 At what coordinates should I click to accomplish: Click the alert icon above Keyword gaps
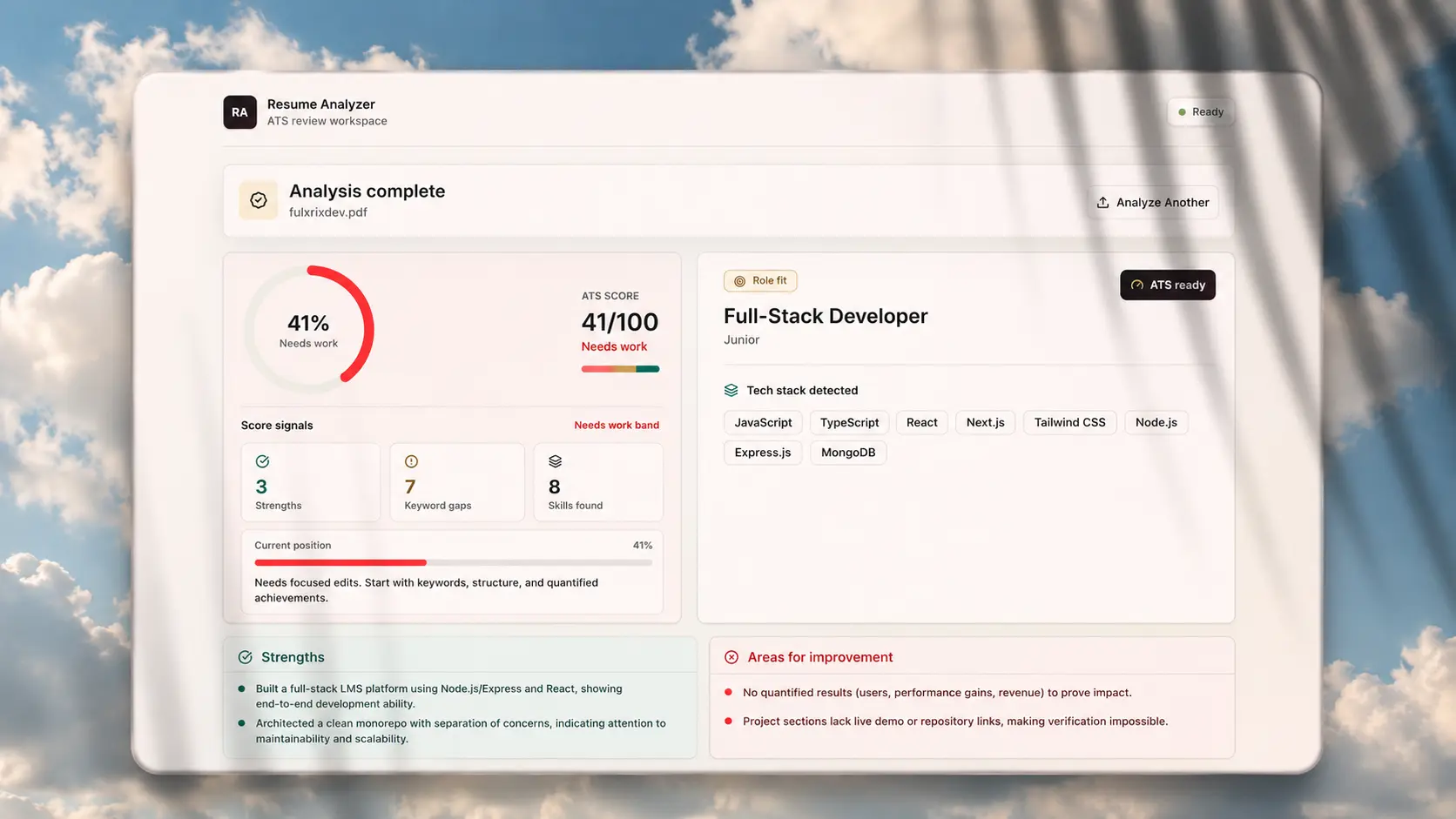411,461
